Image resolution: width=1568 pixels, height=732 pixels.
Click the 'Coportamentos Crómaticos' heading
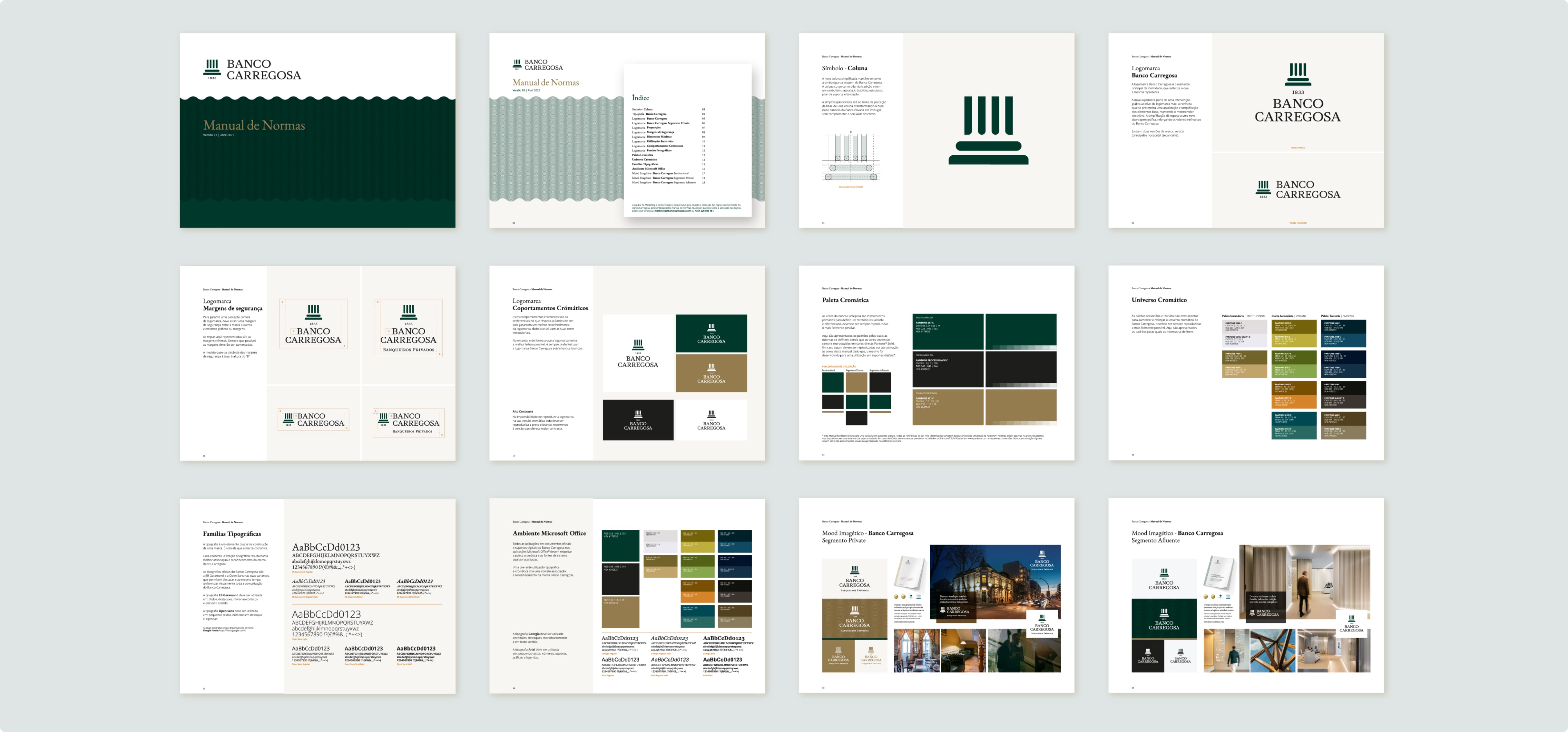tap(550, 309)
